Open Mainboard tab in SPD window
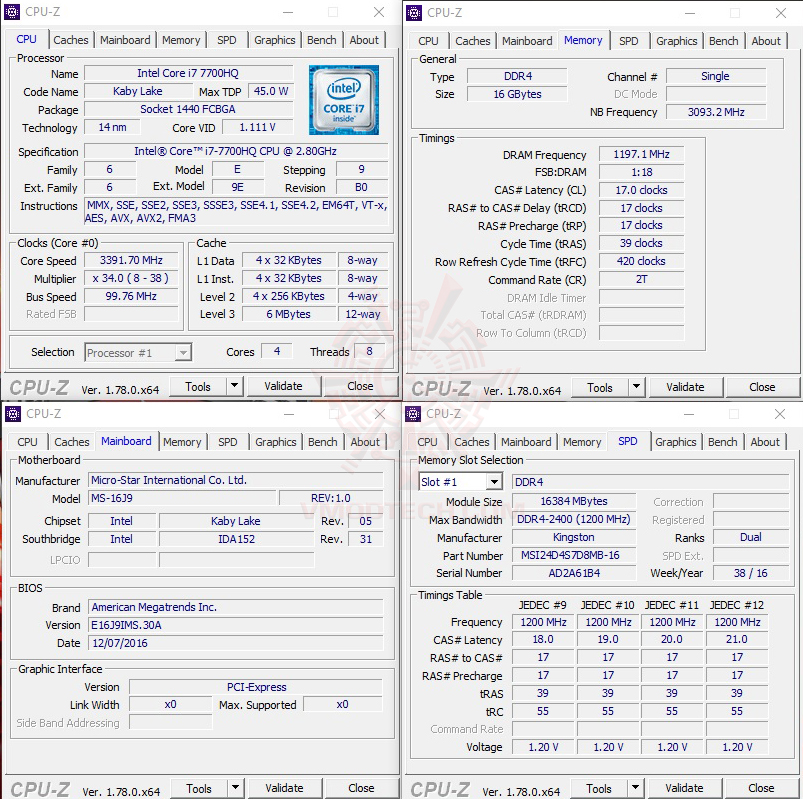Viewport: 803px width, 799px height. click(526, 442)
